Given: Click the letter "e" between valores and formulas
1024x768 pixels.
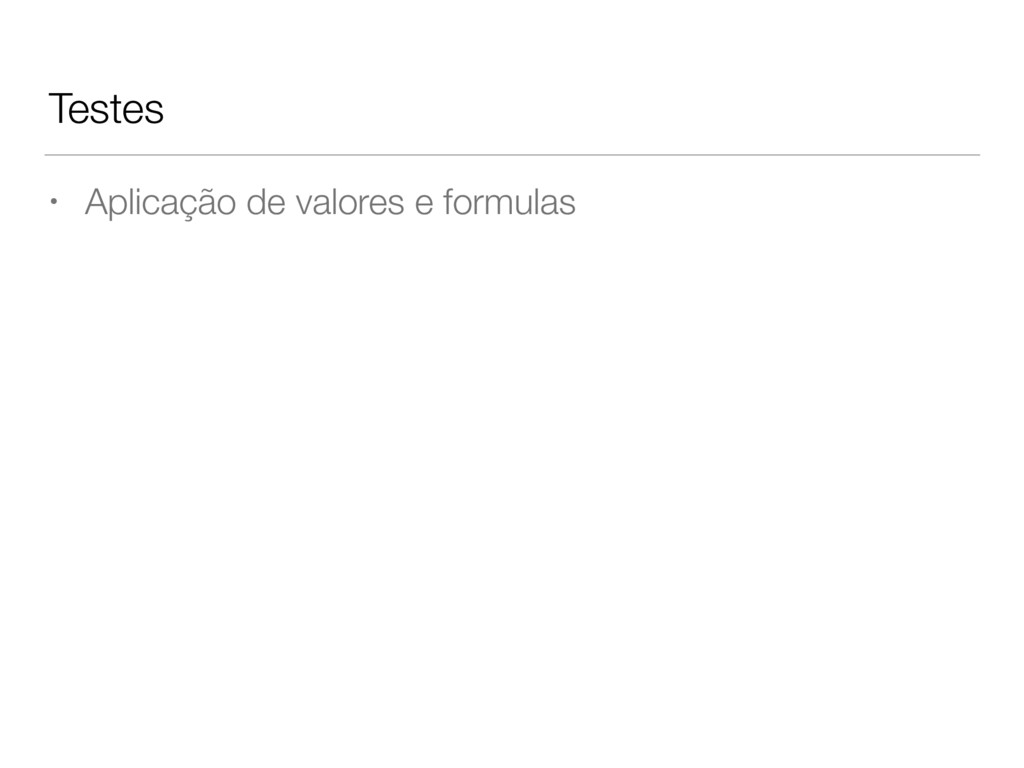Looking at the screenshot, I should [x=424, y=204].
